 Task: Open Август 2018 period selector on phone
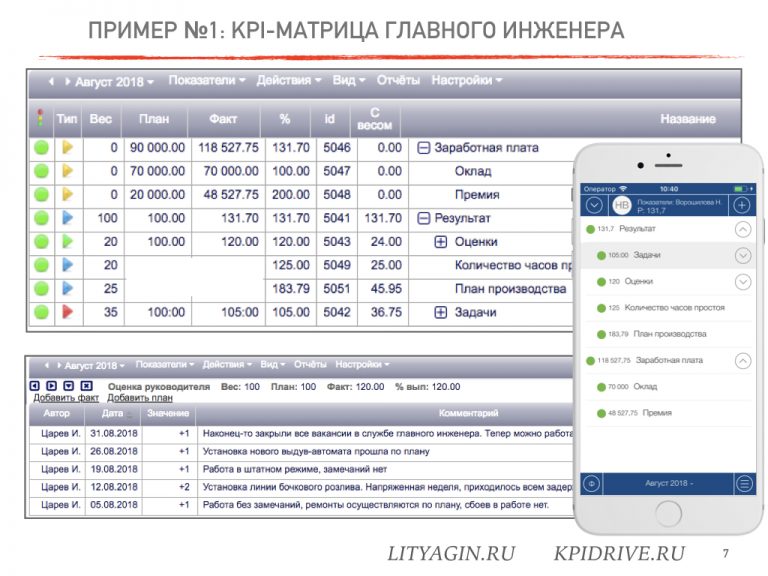[x=669, y=483]
